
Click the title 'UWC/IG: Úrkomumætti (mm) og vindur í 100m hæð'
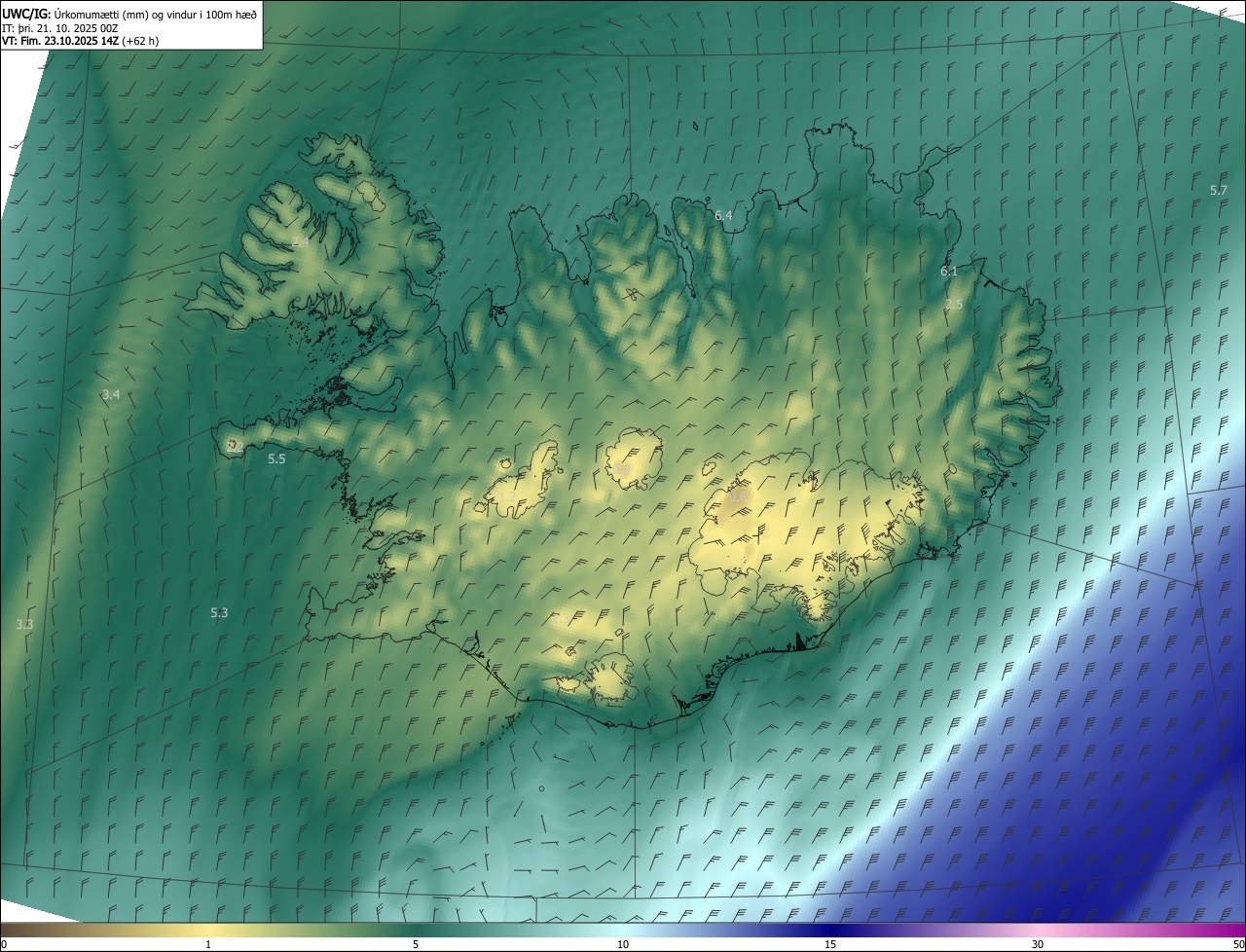[x=129, y=14]
